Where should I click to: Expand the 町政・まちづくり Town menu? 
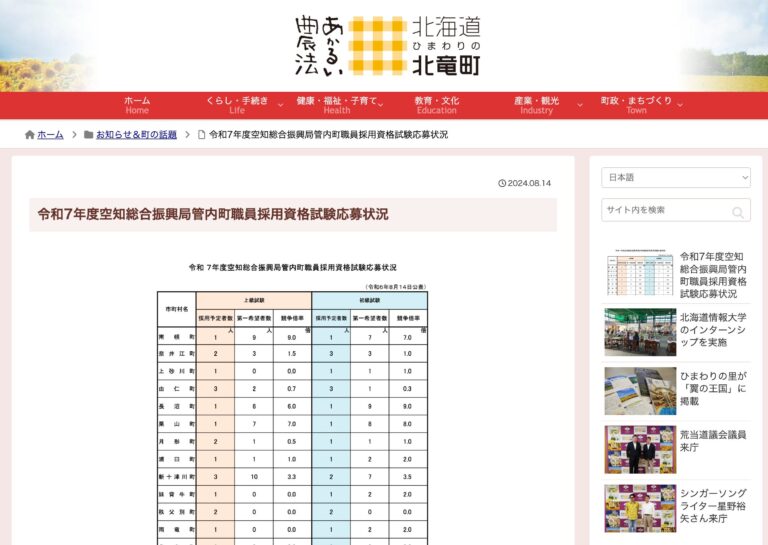click(637, 105)
